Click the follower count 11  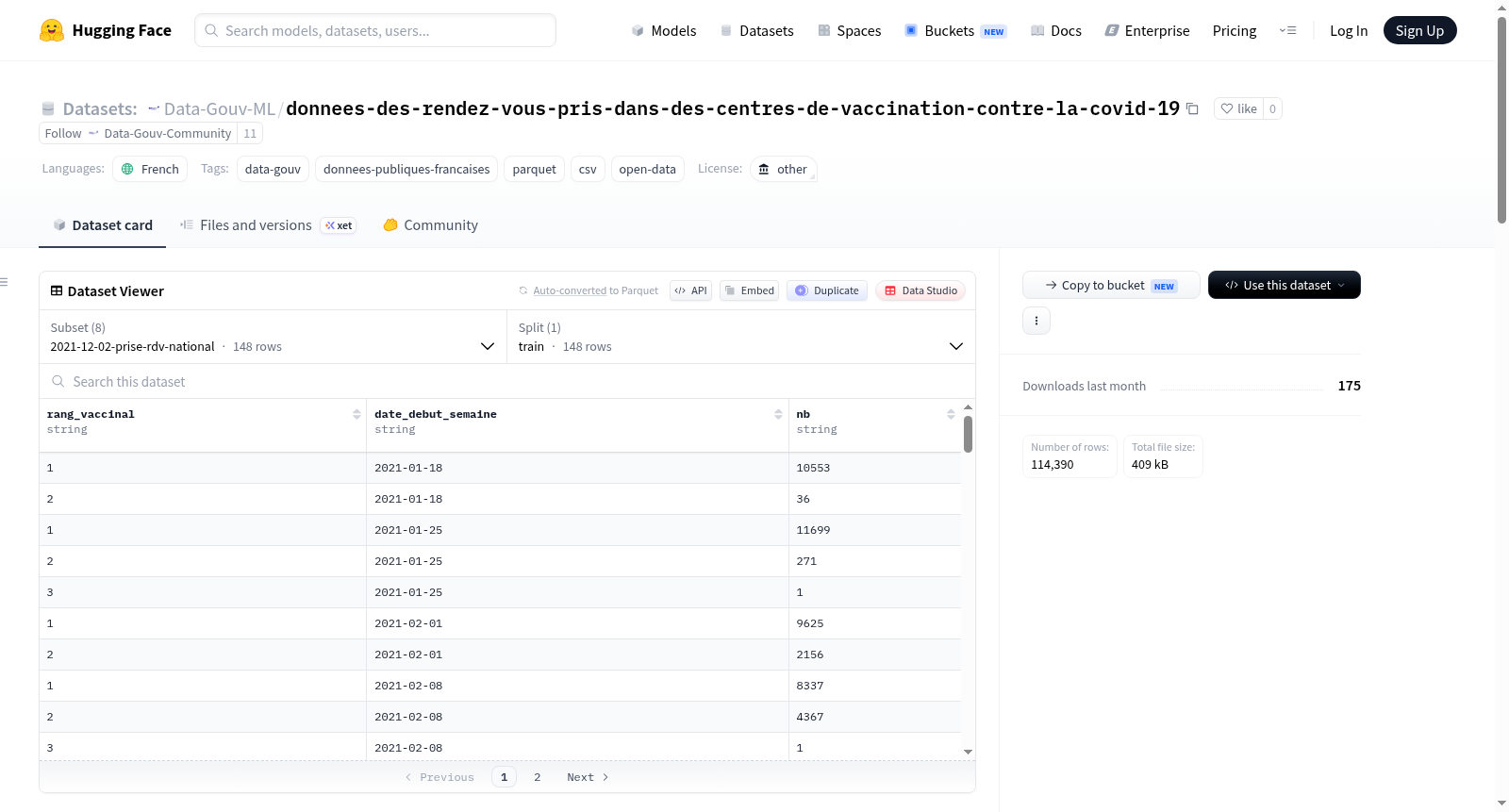(x=250, y=133)
